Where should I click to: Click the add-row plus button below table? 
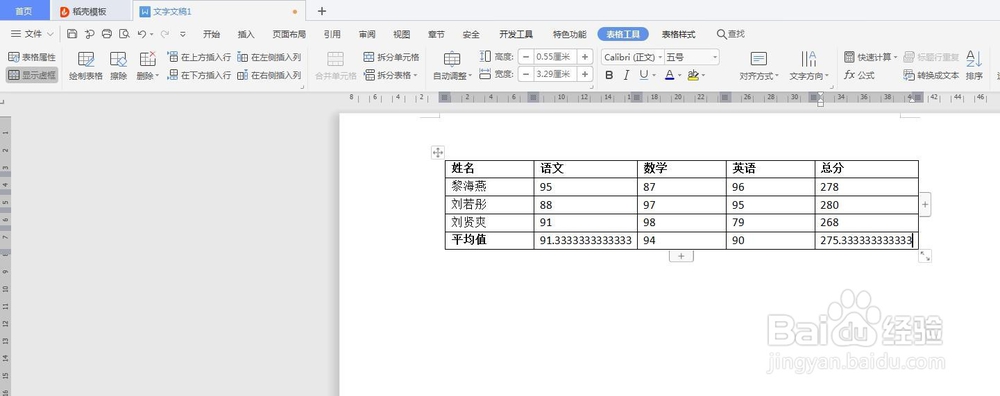point(681,256)
